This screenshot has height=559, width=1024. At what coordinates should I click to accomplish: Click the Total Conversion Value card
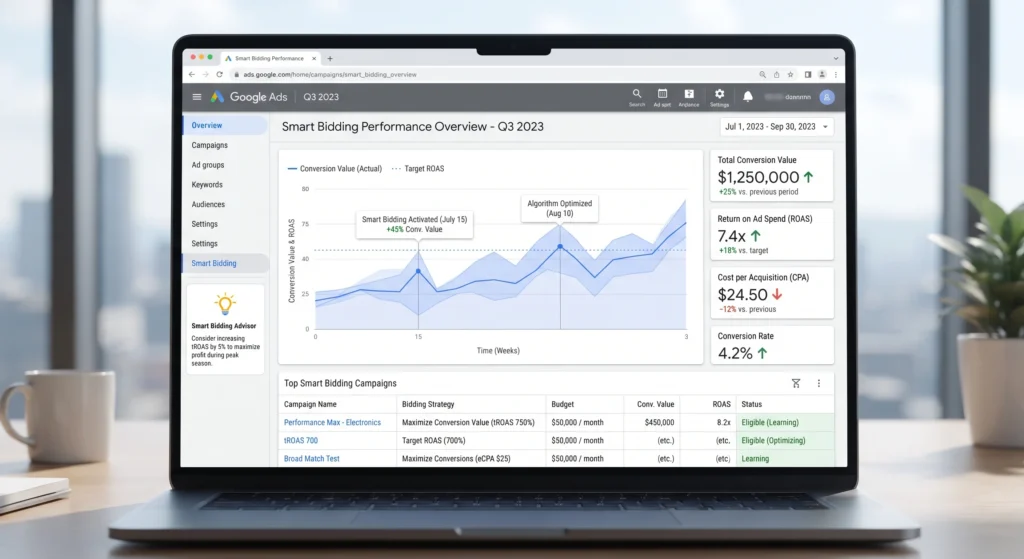pos(772,176)
